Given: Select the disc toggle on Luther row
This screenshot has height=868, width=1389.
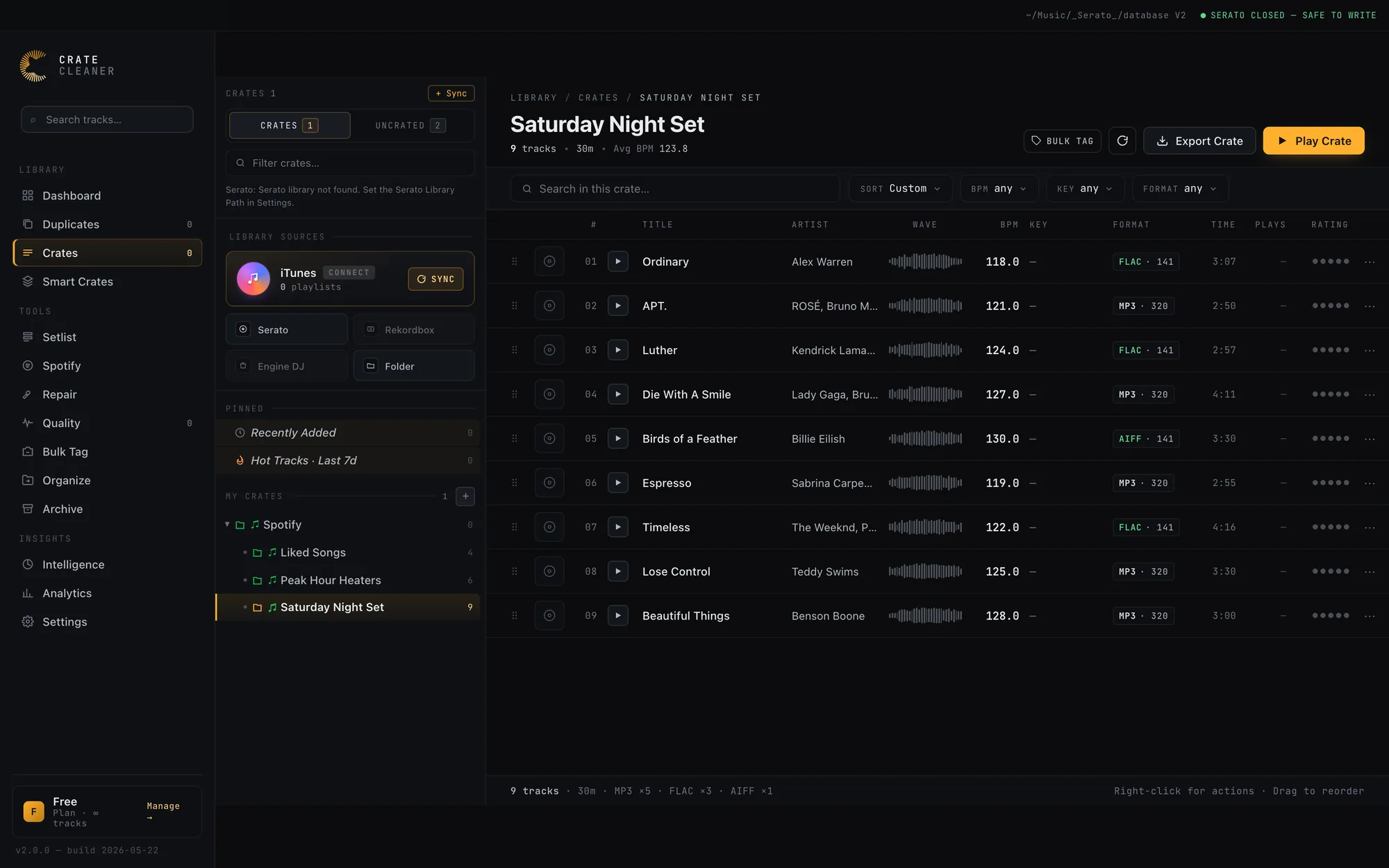Looking at the screenshot, I should coord(549,350).
